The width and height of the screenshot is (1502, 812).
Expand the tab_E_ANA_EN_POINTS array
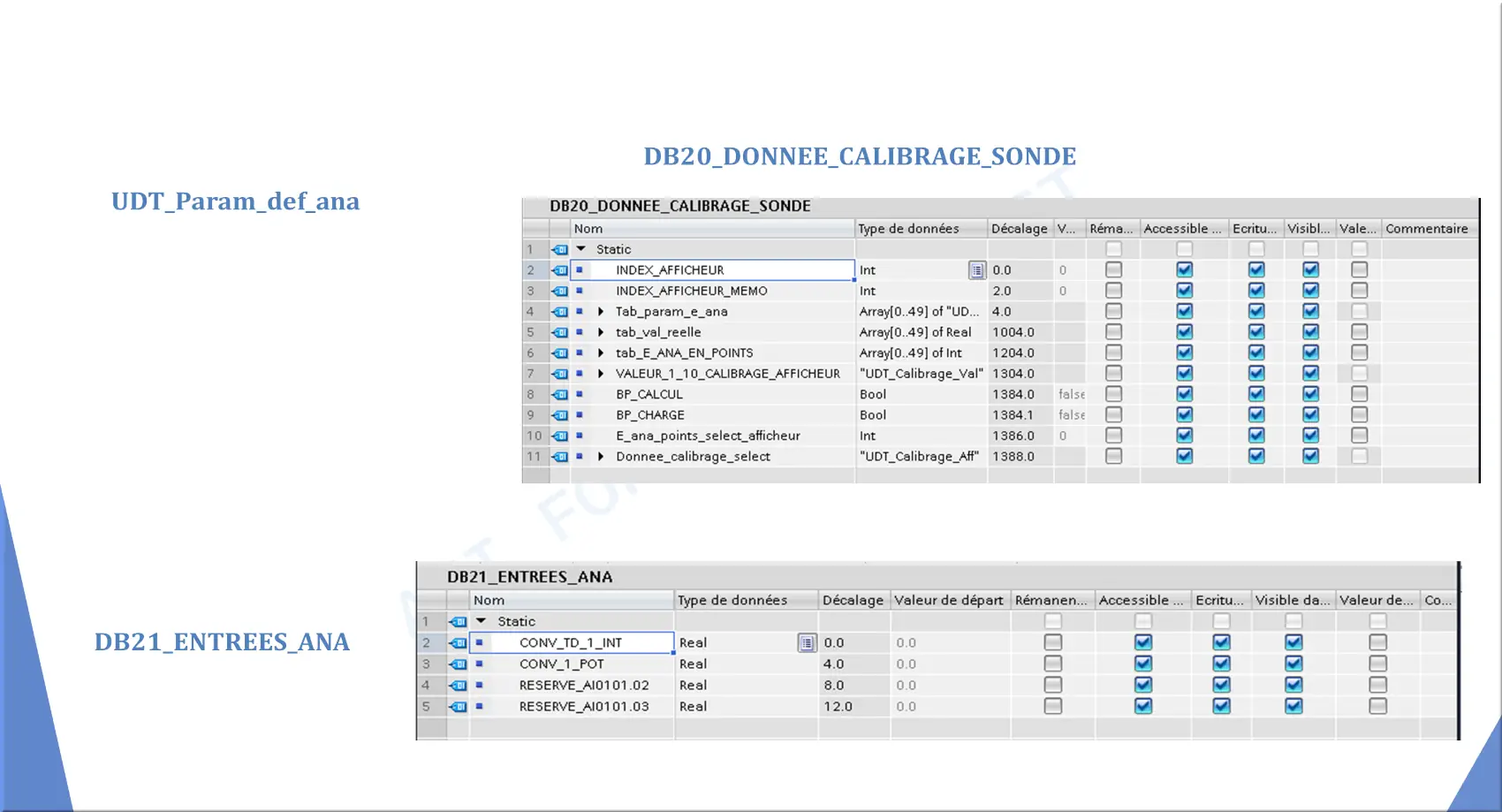tap(601, 353)
